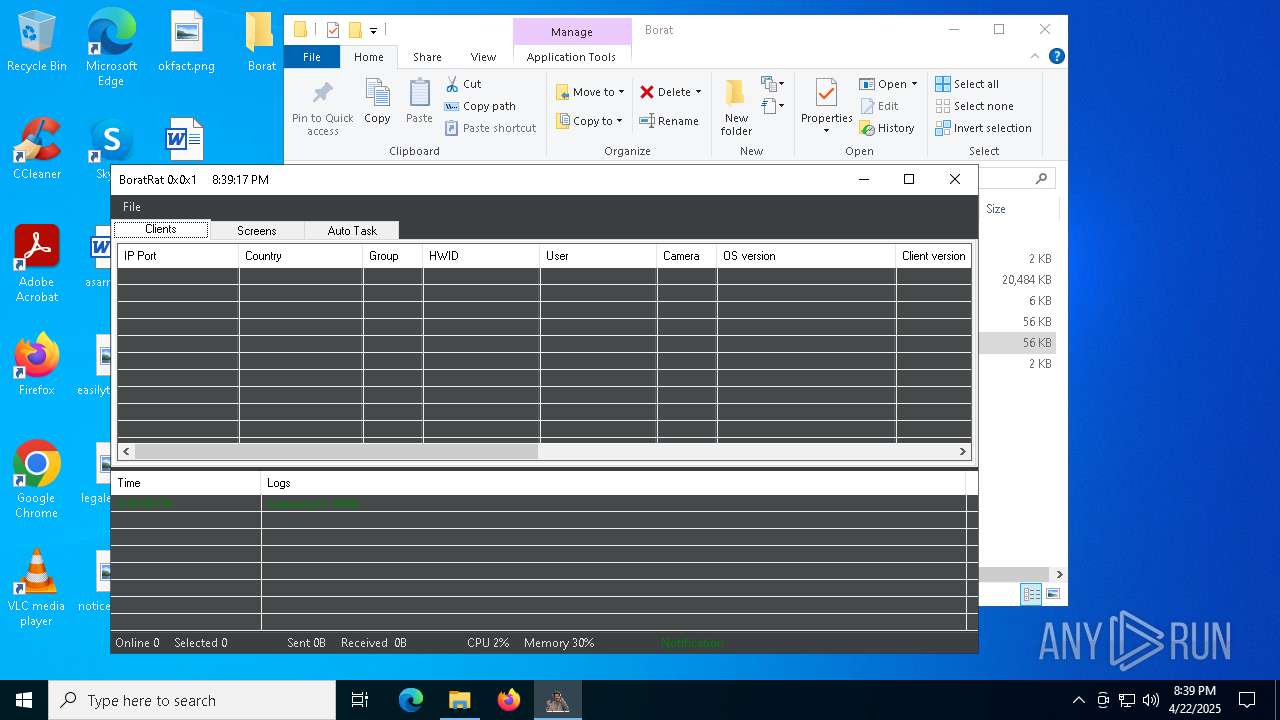
Task: Open the File tab in Explorer ribbon
Action: 312,57
